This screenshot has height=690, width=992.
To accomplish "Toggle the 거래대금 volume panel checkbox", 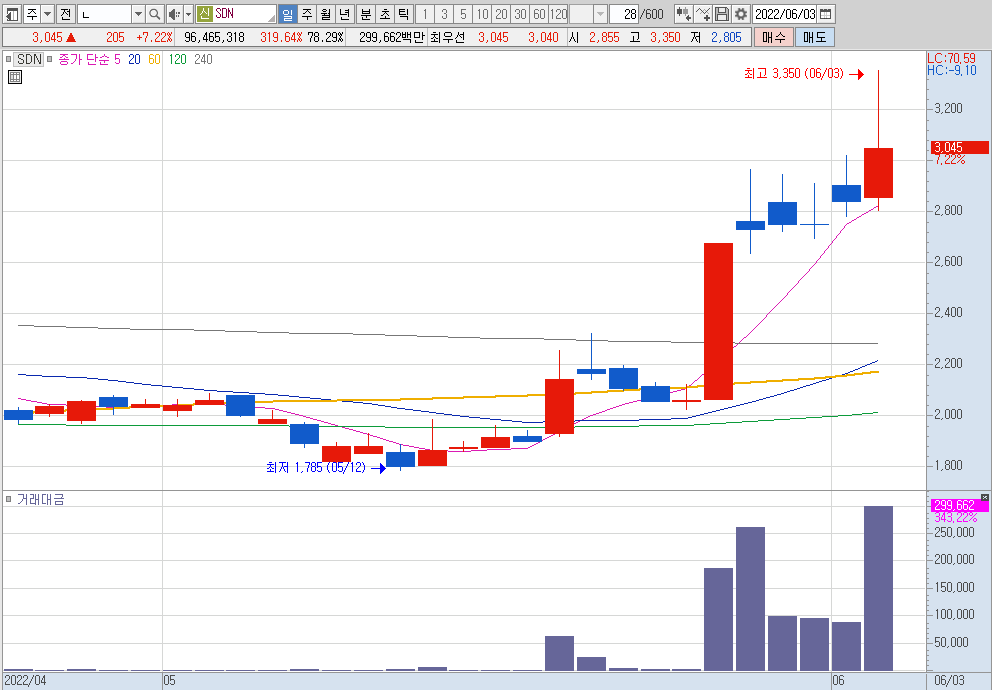I will pos(8,500).
